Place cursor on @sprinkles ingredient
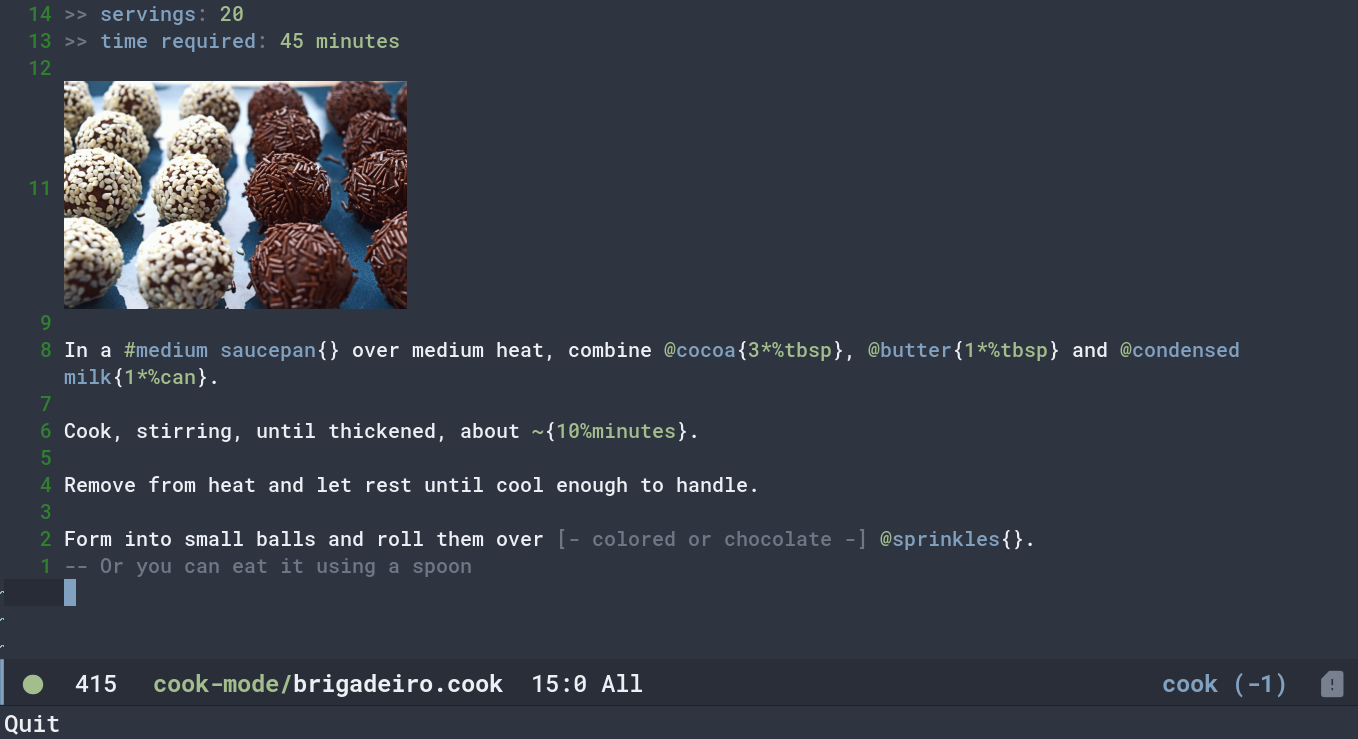 (x=940, y=539)
